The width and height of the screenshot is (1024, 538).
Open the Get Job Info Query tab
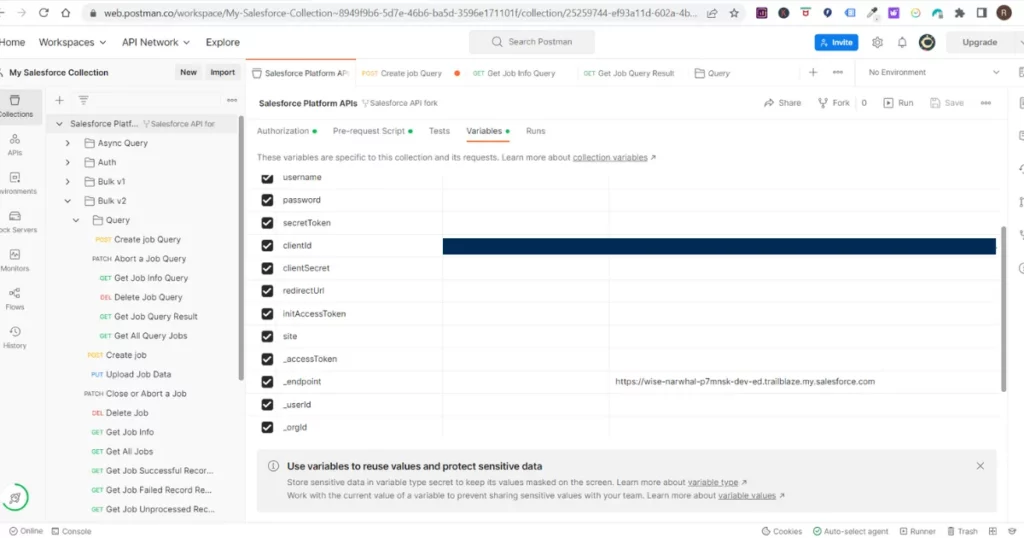(x=514, y=73)
